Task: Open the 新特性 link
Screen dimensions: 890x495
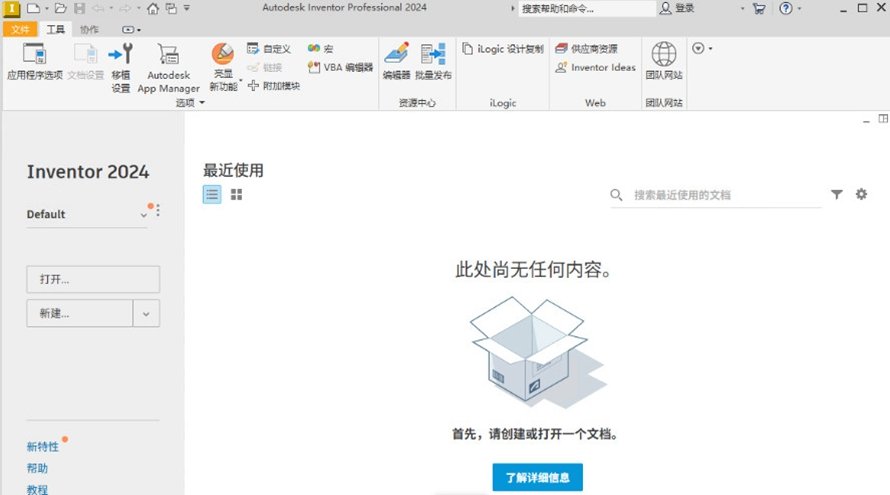Action: point(43,447)
